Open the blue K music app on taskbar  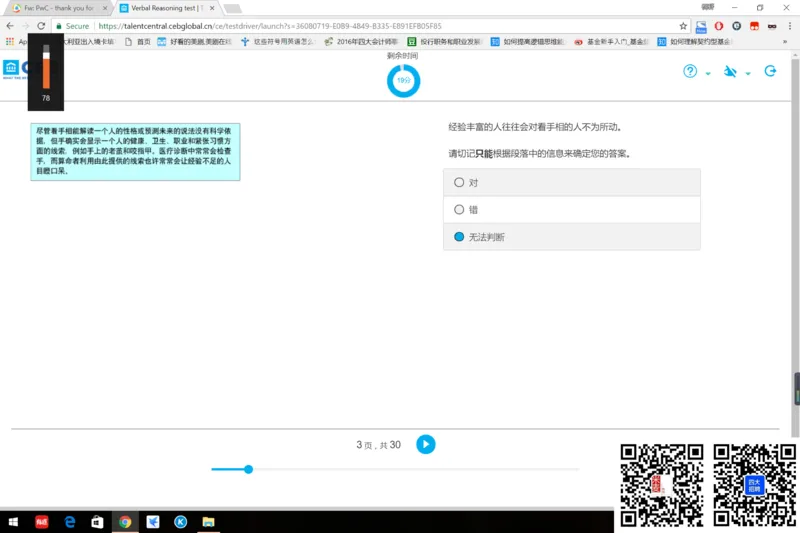180,522
